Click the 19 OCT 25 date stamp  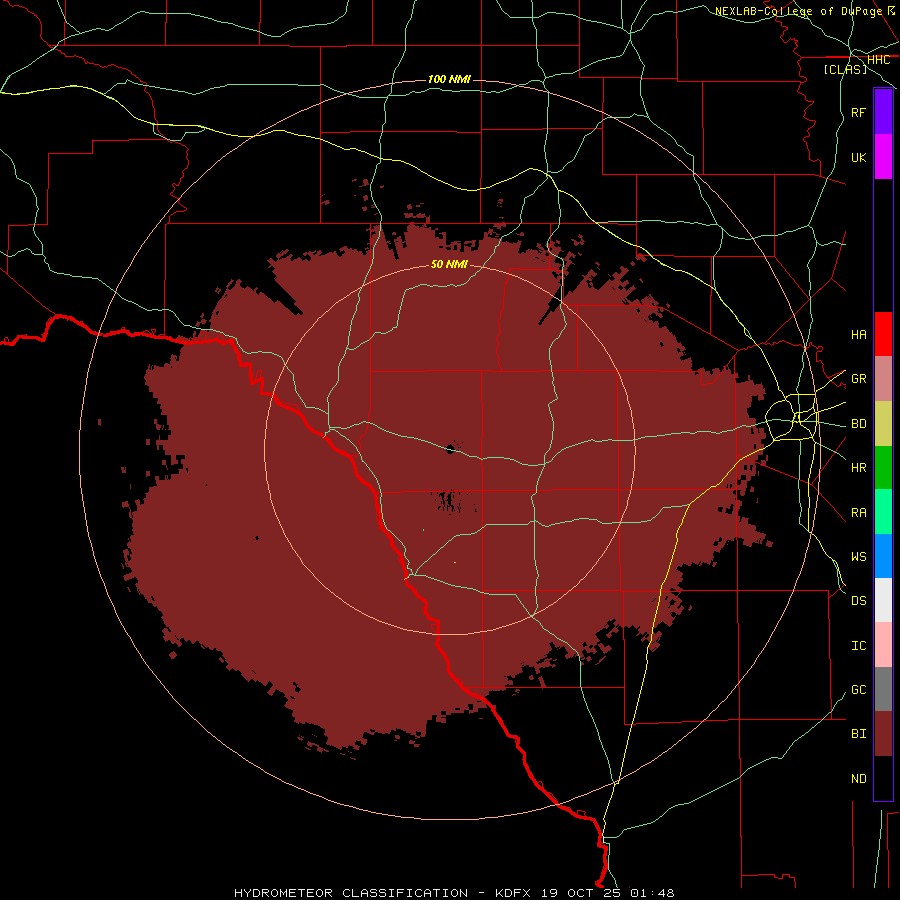coord(582,893)
